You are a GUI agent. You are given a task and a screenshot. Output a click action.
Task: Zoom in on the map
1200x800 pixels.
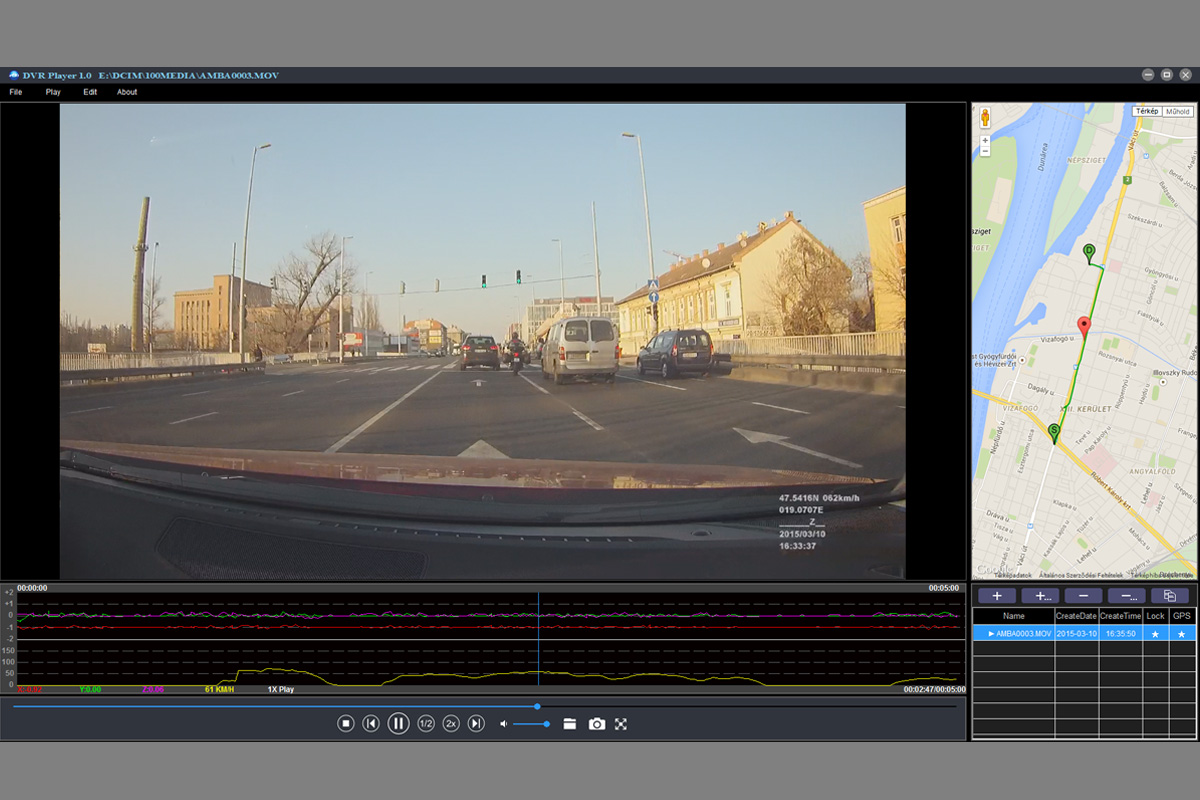click(985, 141)
